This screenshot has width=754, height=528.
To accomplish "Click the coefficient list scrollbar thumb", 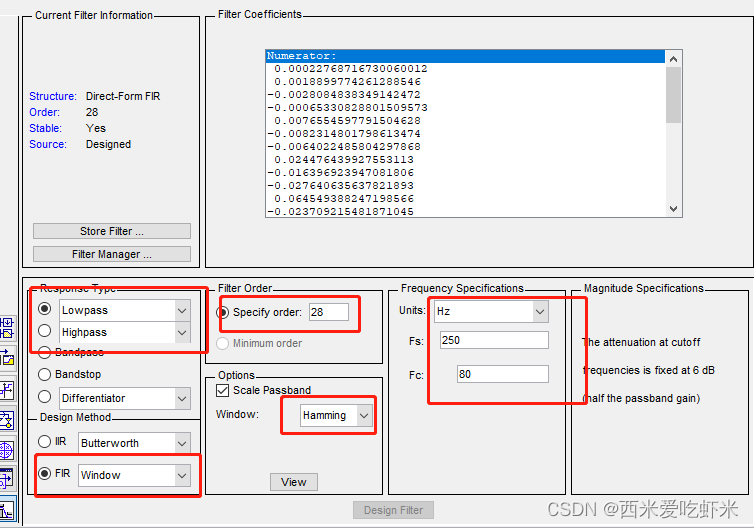I will 673,95.
